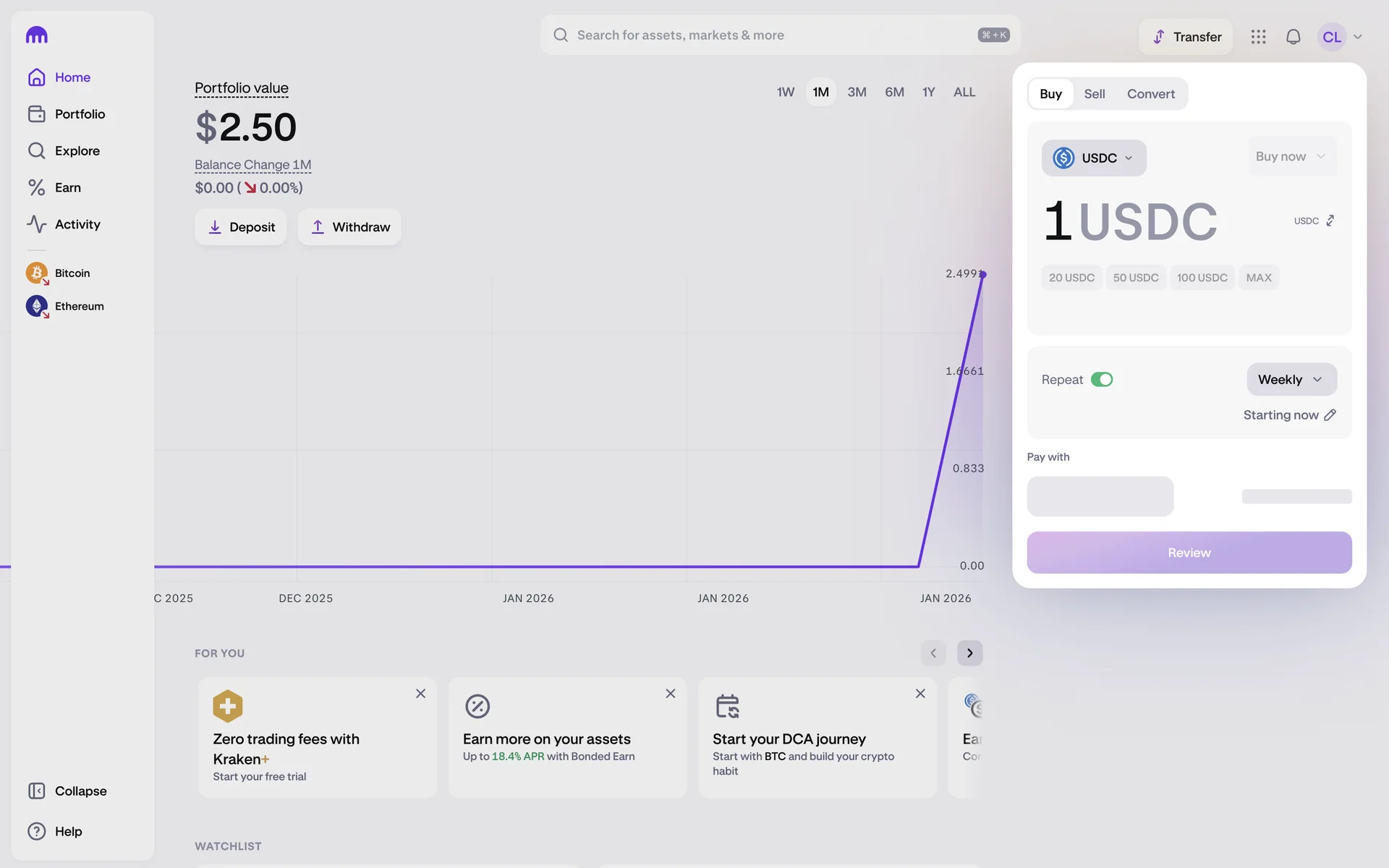1389x868 pixels.
Task: Click the Deposit button
Action: pos(240,227)
